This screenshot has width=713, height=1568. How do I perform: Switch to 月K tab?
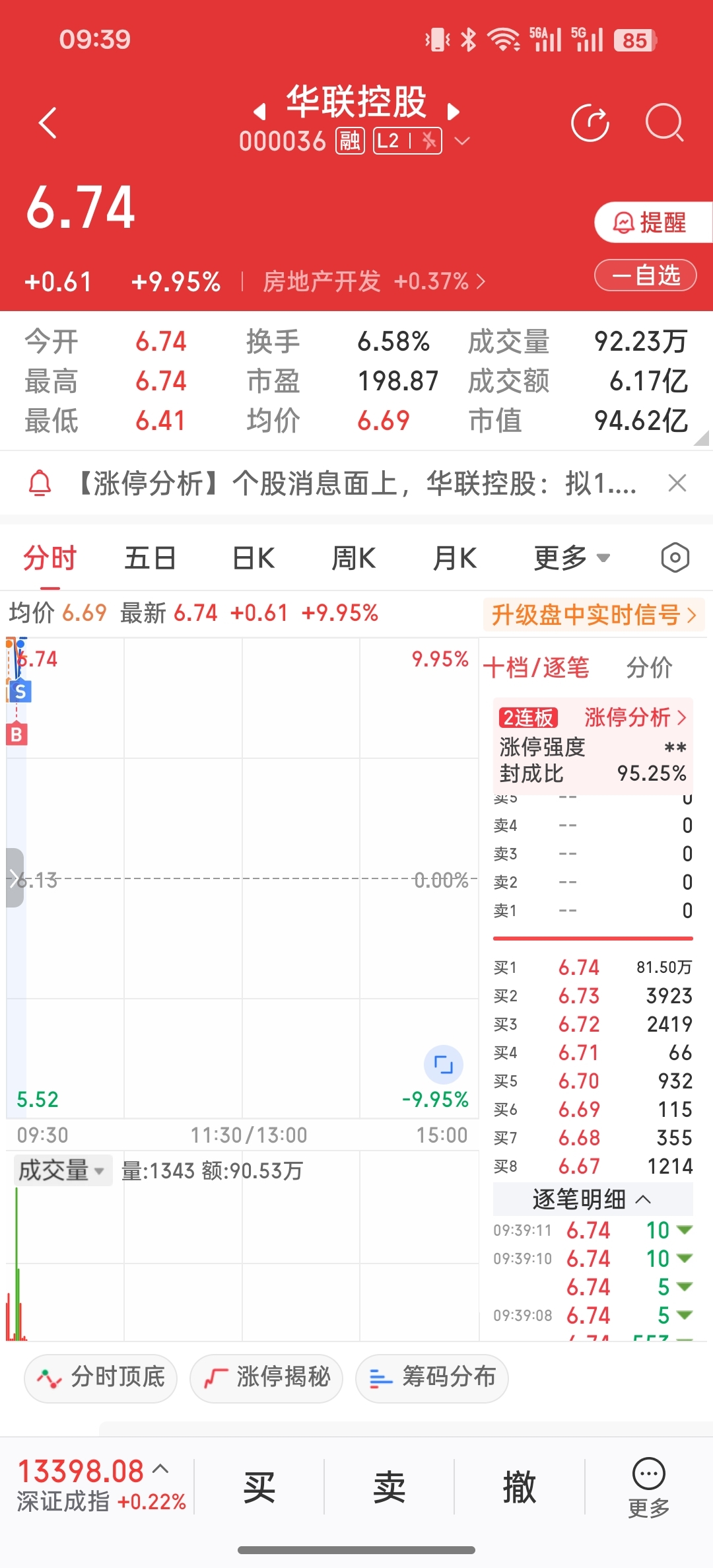pos(454,559)
